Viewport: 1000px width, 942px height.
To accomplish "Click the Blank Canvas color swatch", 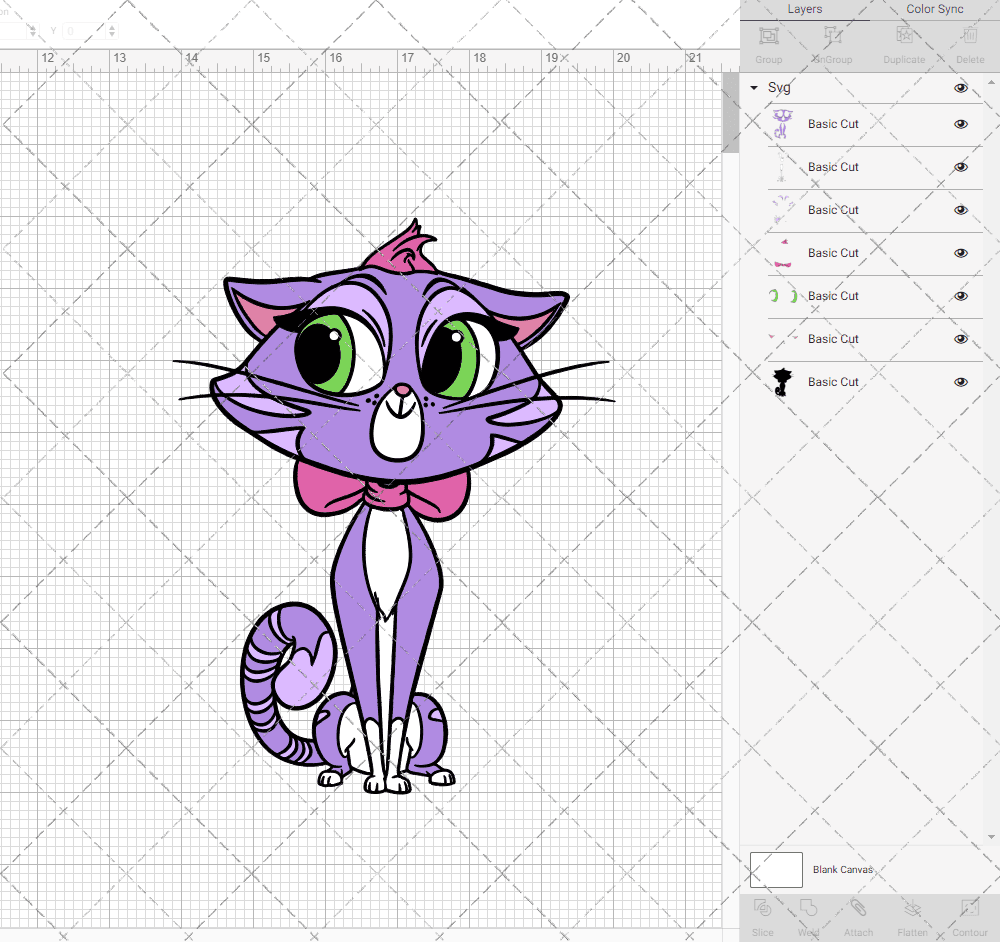I will (x=776, y=870).
